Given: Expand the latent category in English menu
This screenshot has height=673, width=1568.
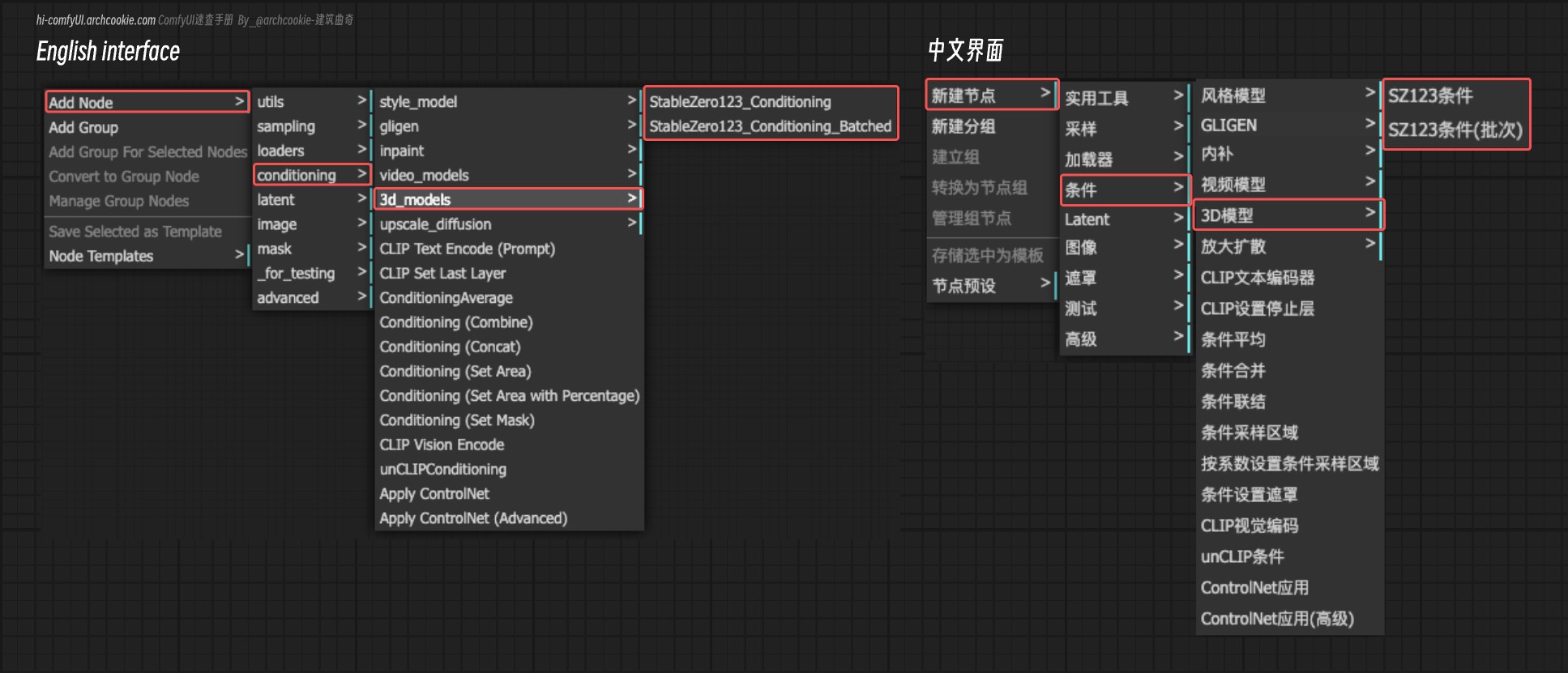Looking at the screenshot, I should (x=312, y=199).
